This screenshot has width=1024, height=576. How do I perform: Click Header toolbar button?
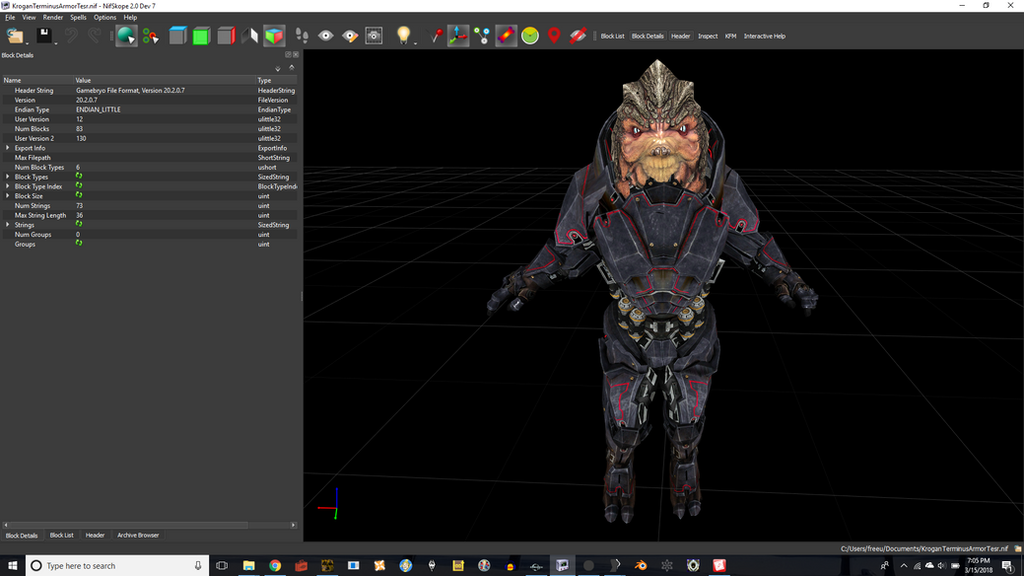pos(680,37)
